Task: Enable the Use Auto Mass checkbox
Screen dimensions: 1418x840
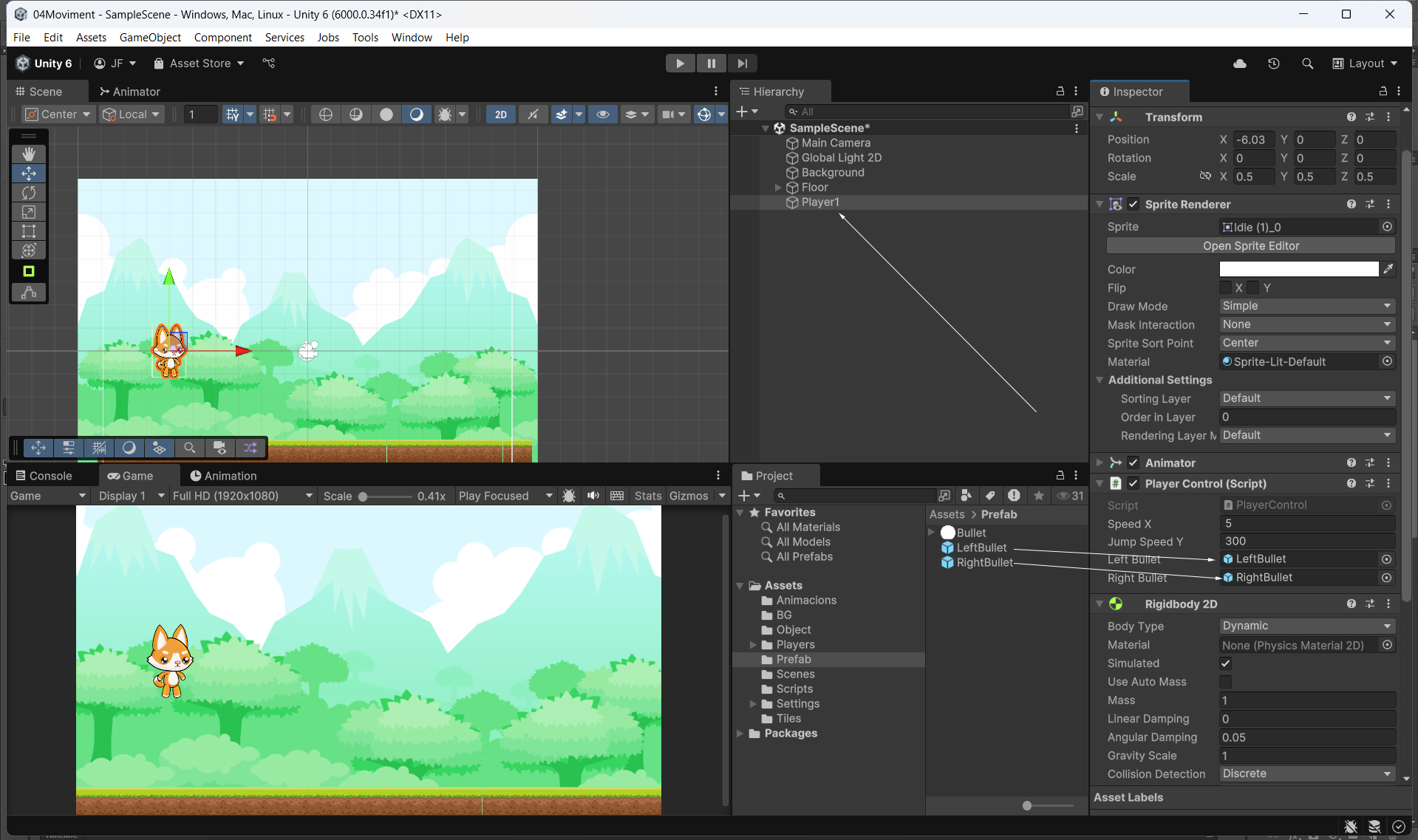Action: (x=1225, y=682)
